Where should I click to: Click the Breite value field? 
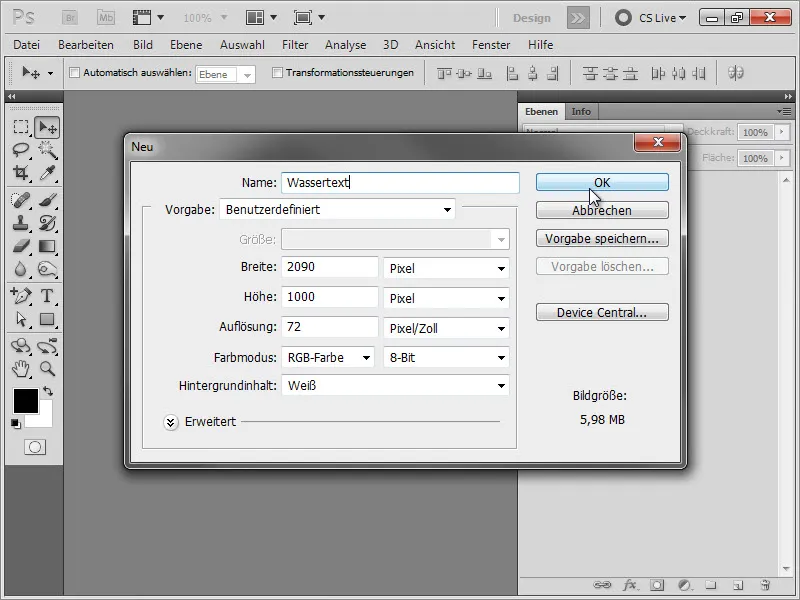(x=330, y=267)
